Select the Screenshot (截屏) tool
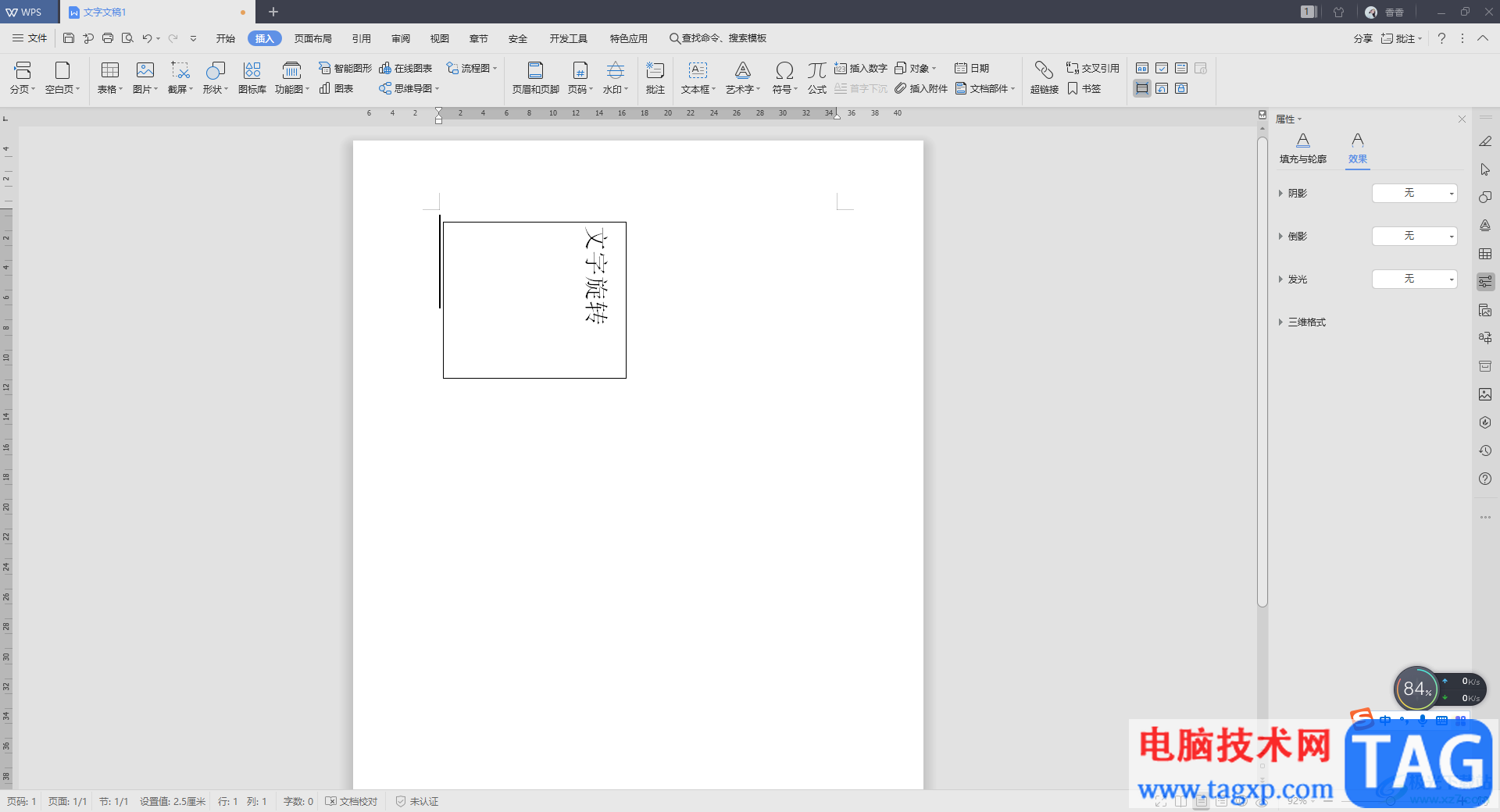 click(180, 78)
